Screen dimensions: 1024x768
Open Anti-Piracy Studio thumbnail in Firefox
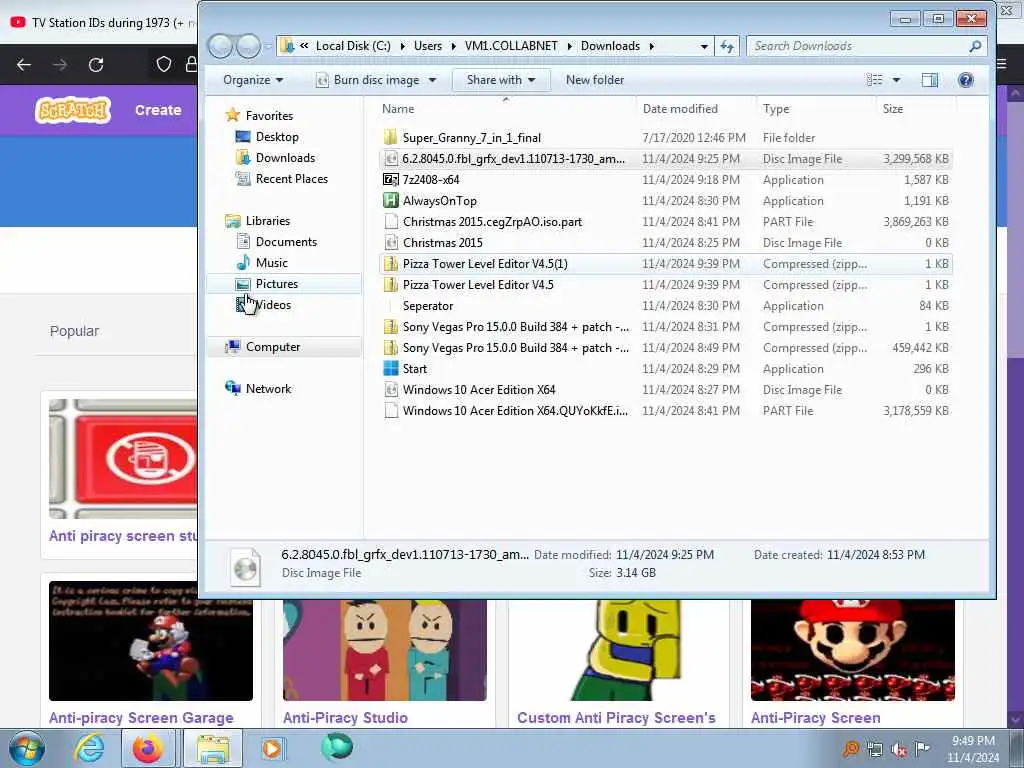point(385,649)
